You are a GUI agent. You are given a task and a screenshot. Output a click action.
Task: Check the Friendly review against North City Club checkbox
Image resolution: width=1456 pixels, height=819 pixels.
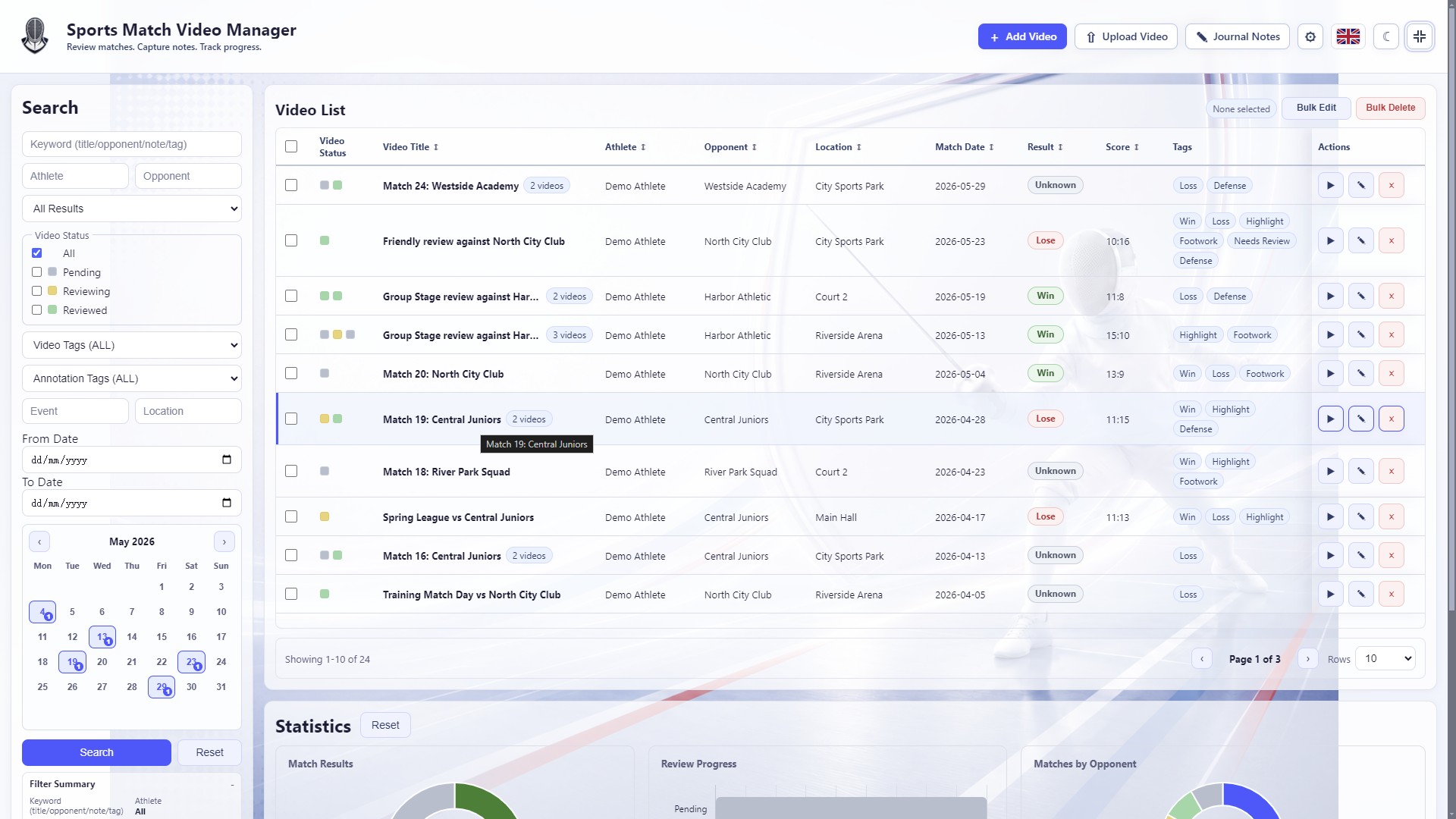click(291, 241)
